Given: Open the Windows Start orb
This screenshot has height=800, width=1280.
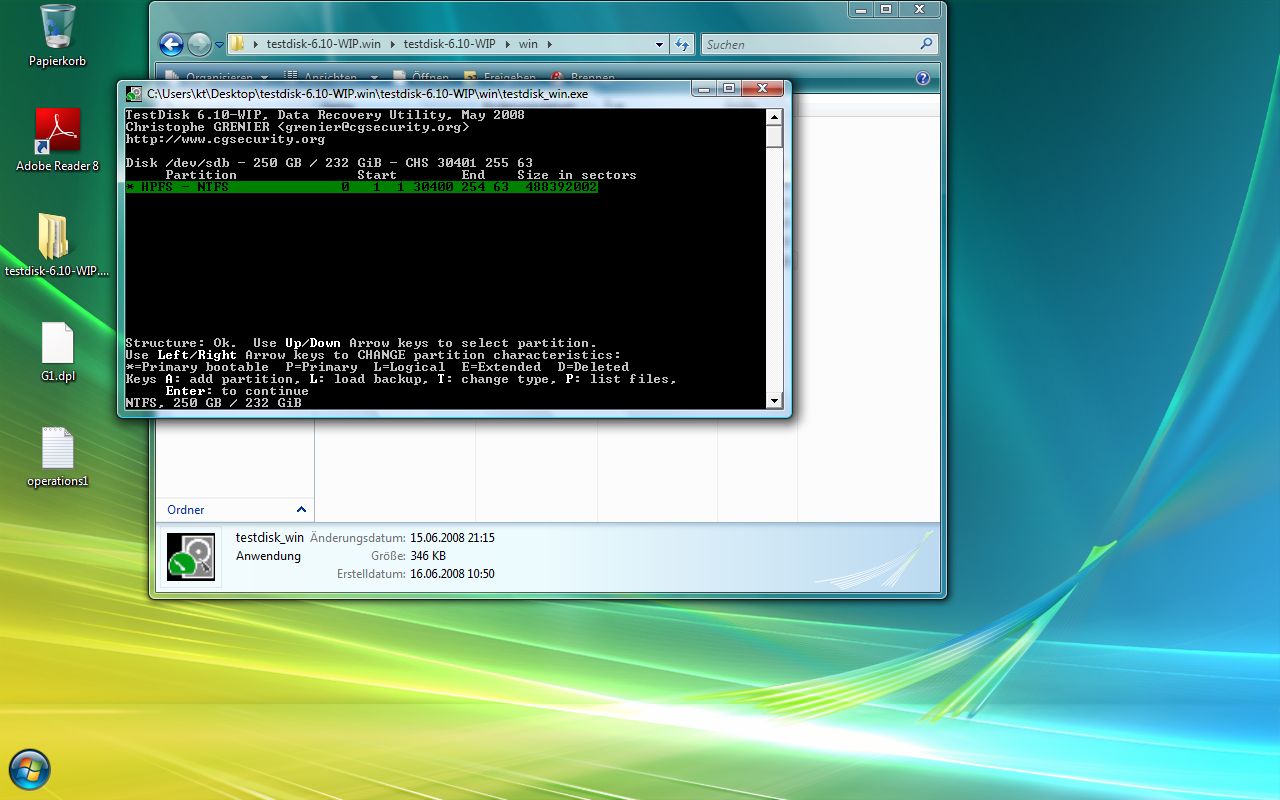Looking at the screenshot, I should (x=29, y=770).
